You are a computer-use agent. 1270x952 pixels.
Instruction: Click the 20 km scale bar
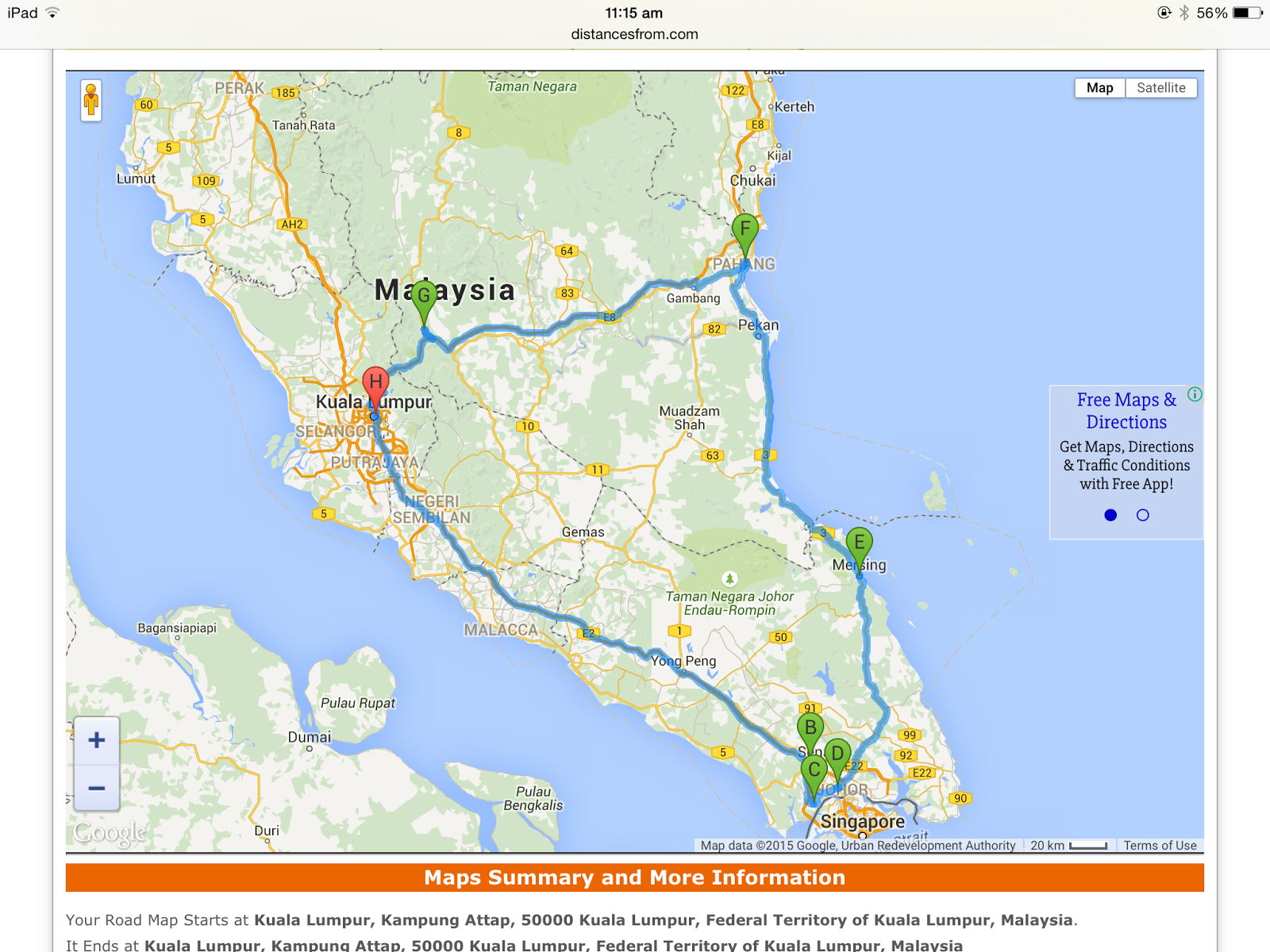click(1067, 845)
